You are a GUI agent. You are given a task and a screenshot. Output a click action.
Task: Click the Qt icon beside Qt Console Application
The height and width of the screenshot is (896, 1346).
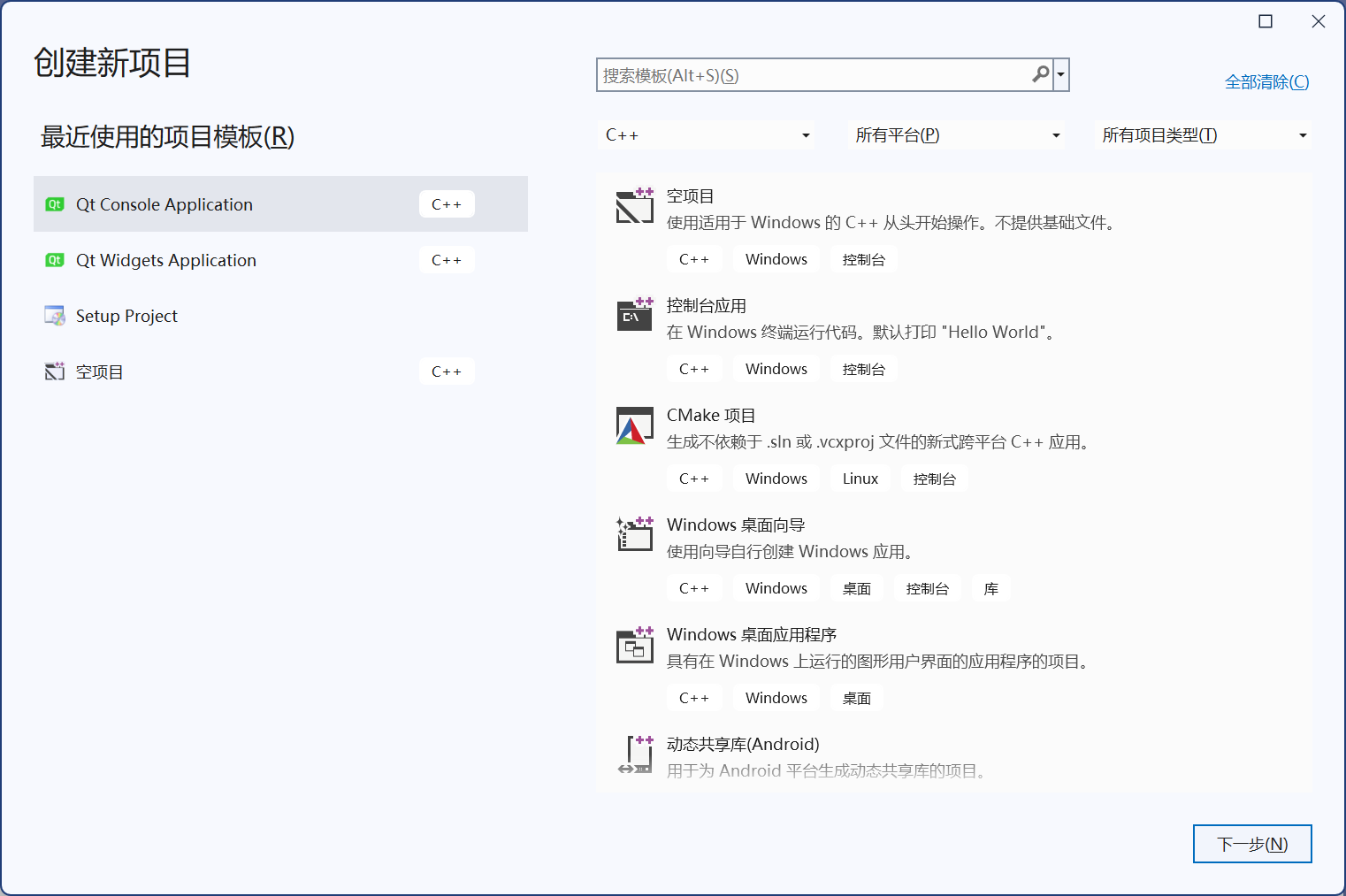pyautogui.click(x=55, y=204)
